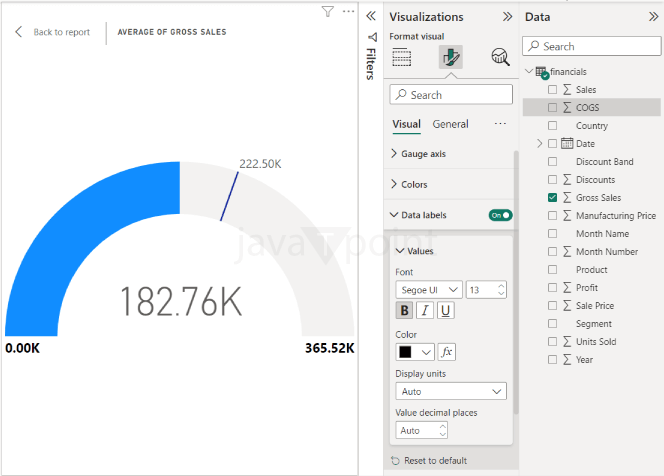Click the 0.00K minimum label
This screenshot has height=476, width=664.
22,348
